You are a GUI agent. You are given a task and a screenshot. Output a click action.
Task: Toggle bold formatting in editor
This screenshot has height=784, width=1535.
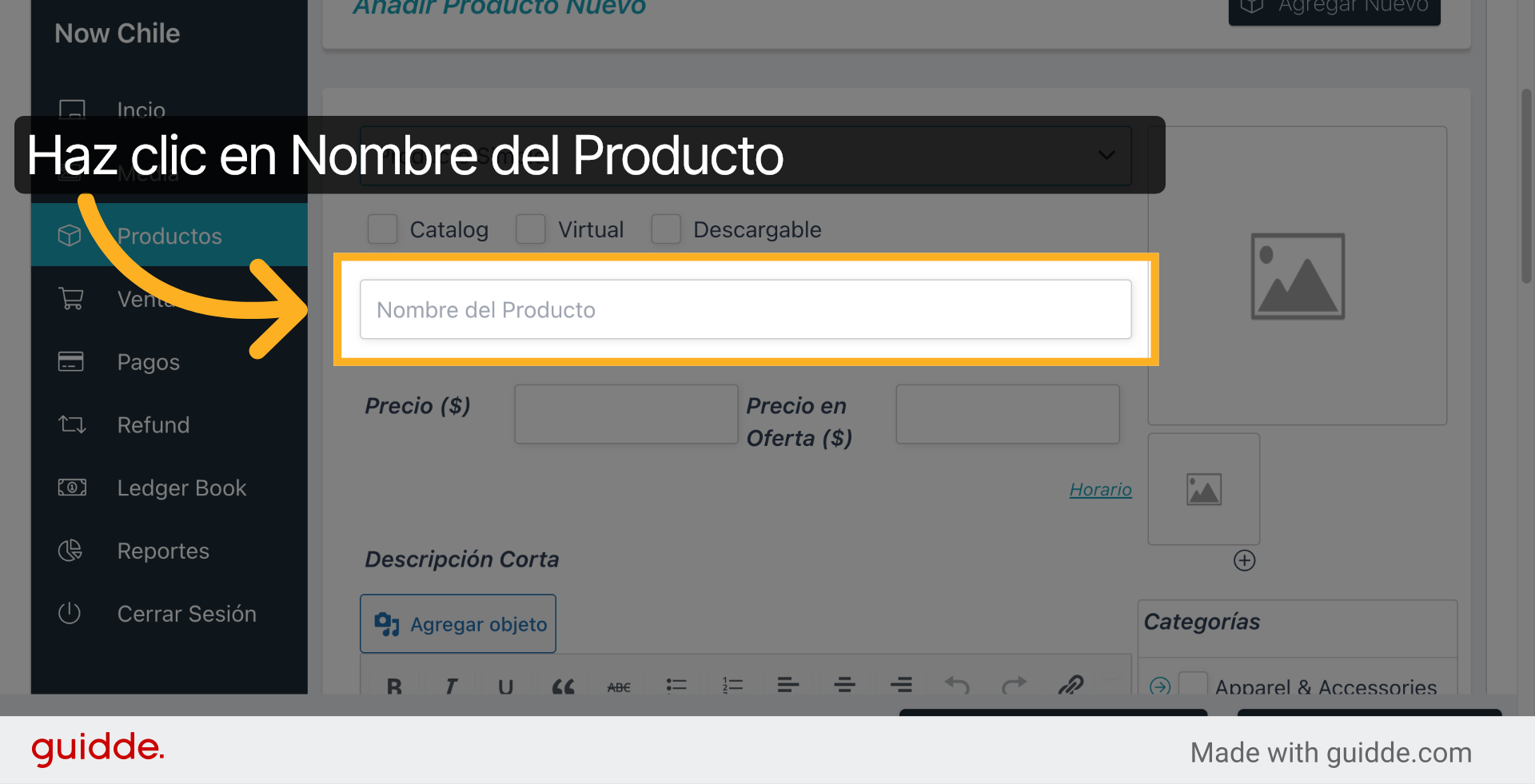[394, 686]
